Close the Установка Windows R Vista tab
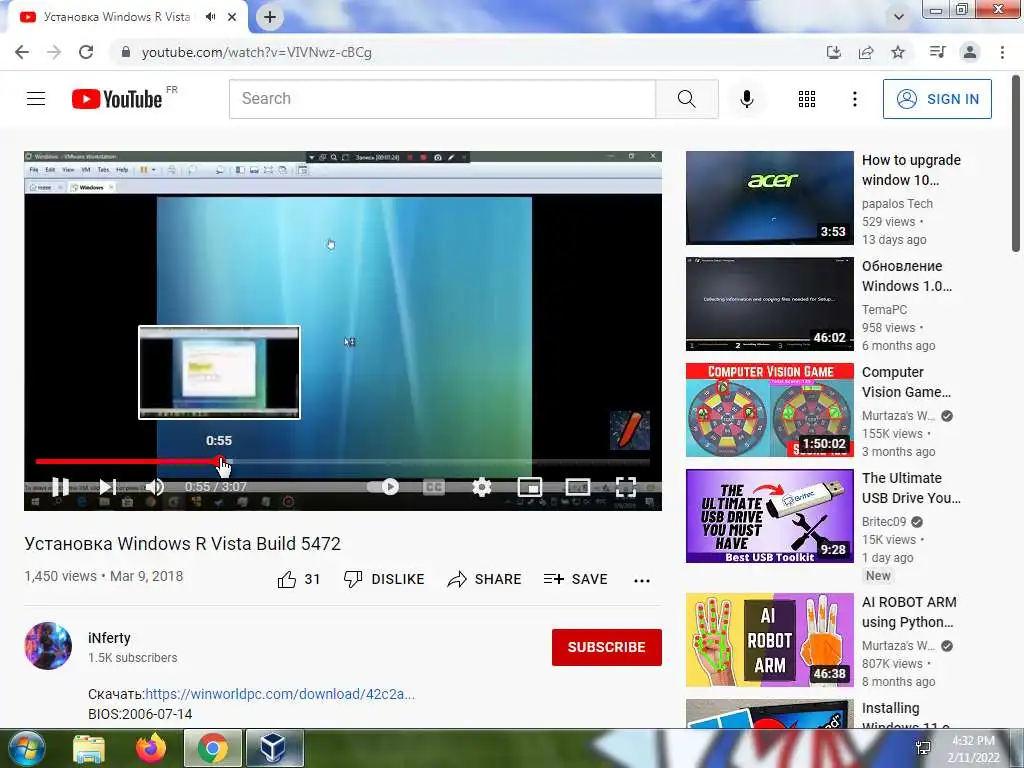Viewport: 1024px width, 768px height. tap(232, 17)
